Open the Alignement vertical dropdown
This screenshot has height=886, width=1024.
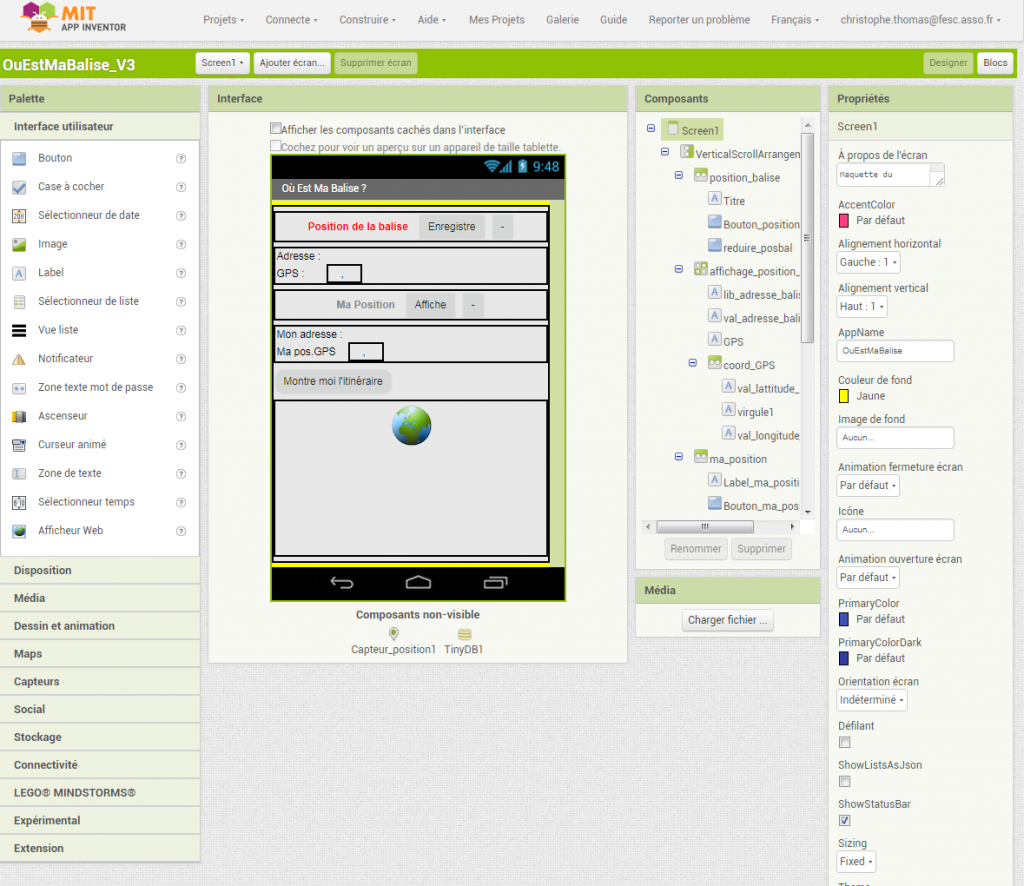[862, 307]
